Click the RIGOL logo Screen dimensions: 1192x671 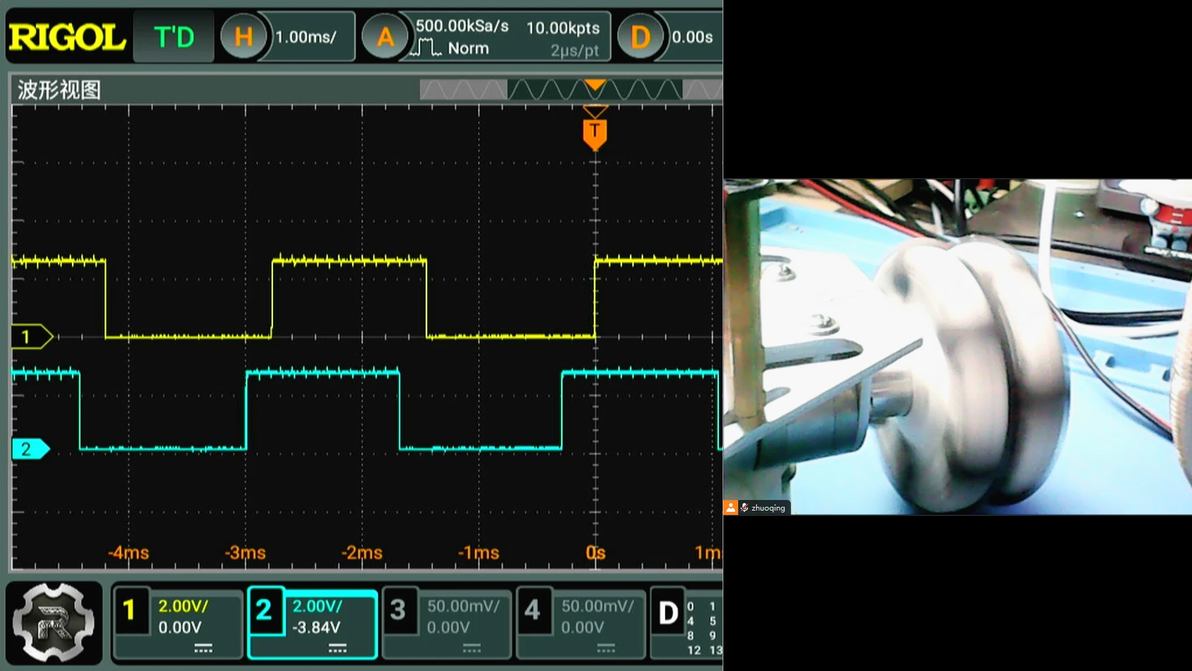66,38
